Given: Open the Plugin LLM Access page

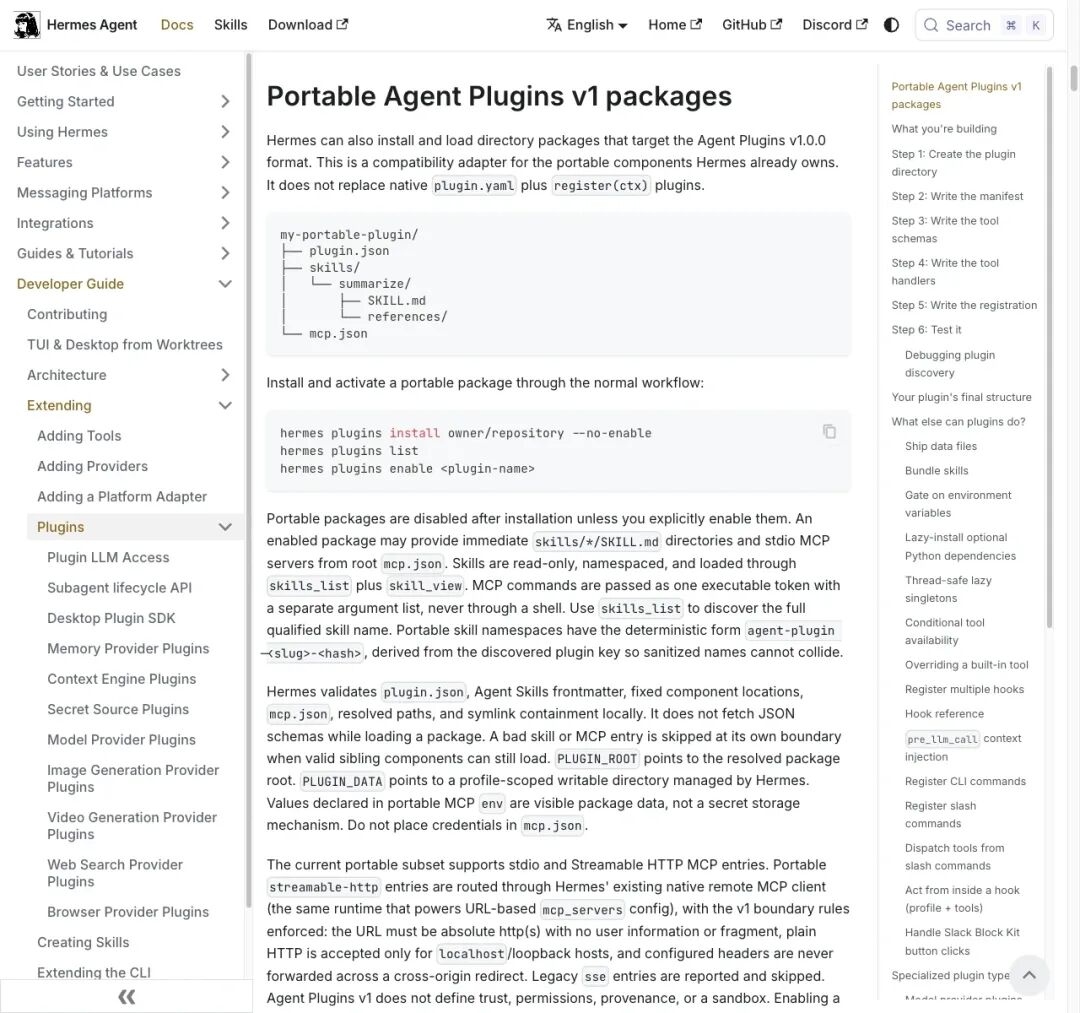Looking at the screenshot, I should tap(108, 557).
